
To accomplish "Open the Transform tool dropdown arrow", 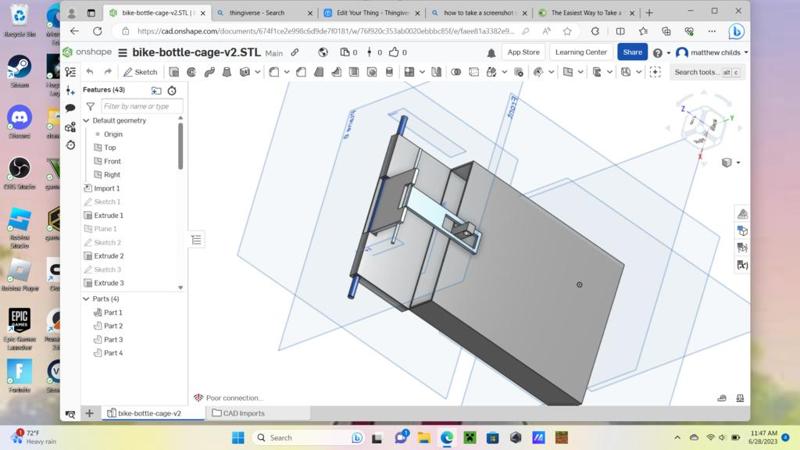I will 504,72.
